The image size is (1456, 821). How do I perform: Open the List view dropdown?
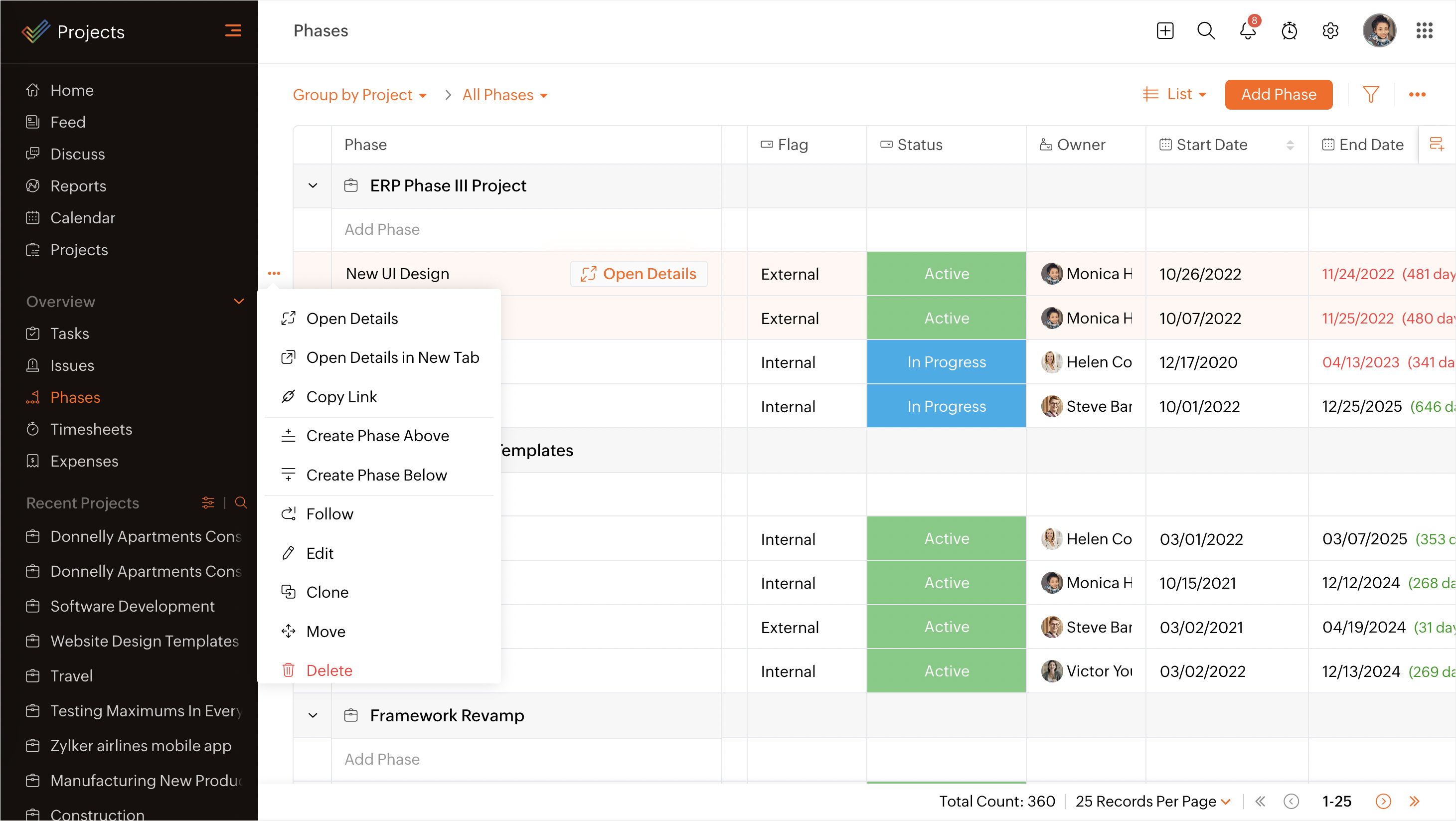click(1175, 94)
